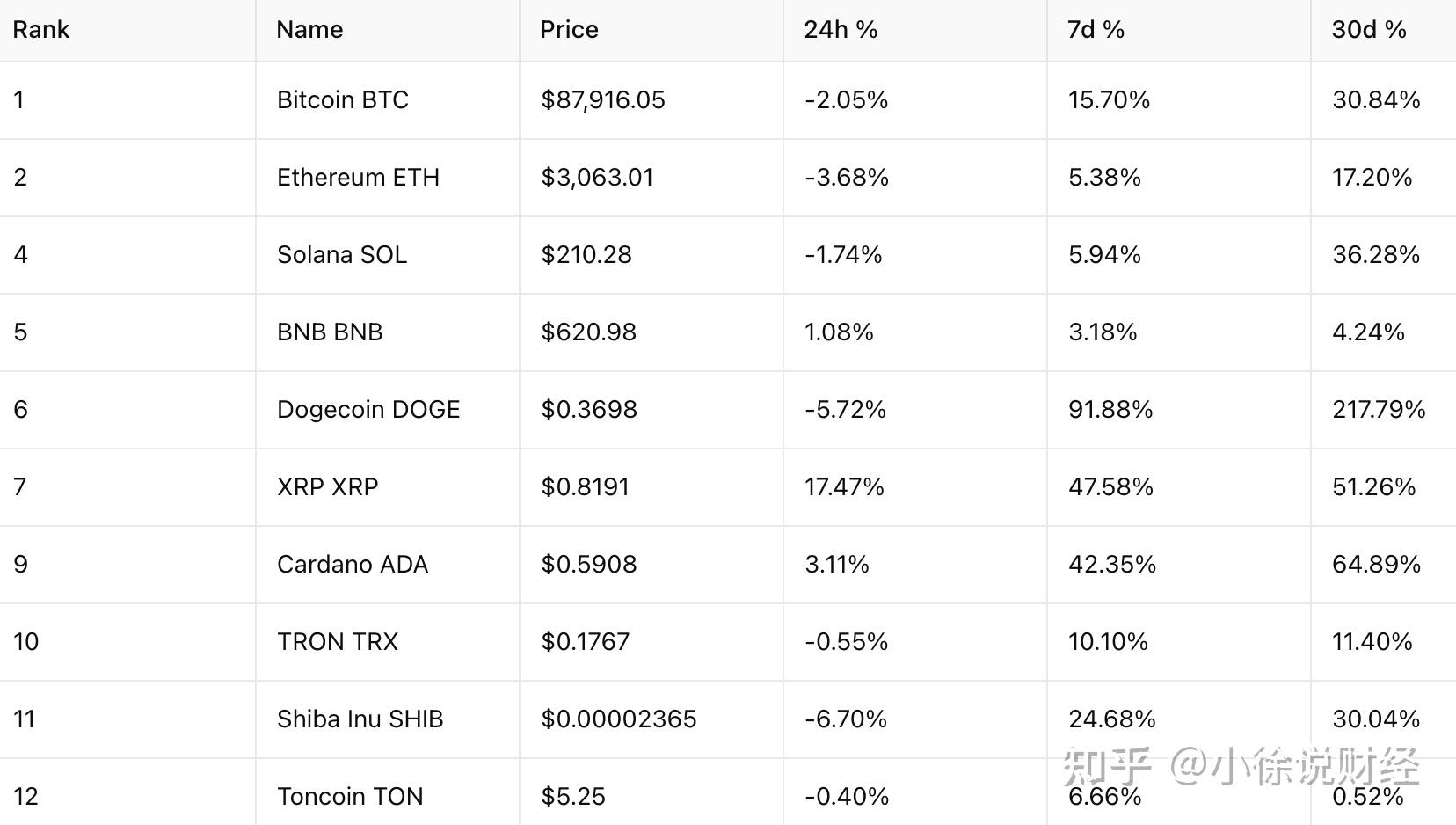Viewport: 1456px width, 825px height.
Task: Sort by the 24h % column
Action: coord(841,30)
